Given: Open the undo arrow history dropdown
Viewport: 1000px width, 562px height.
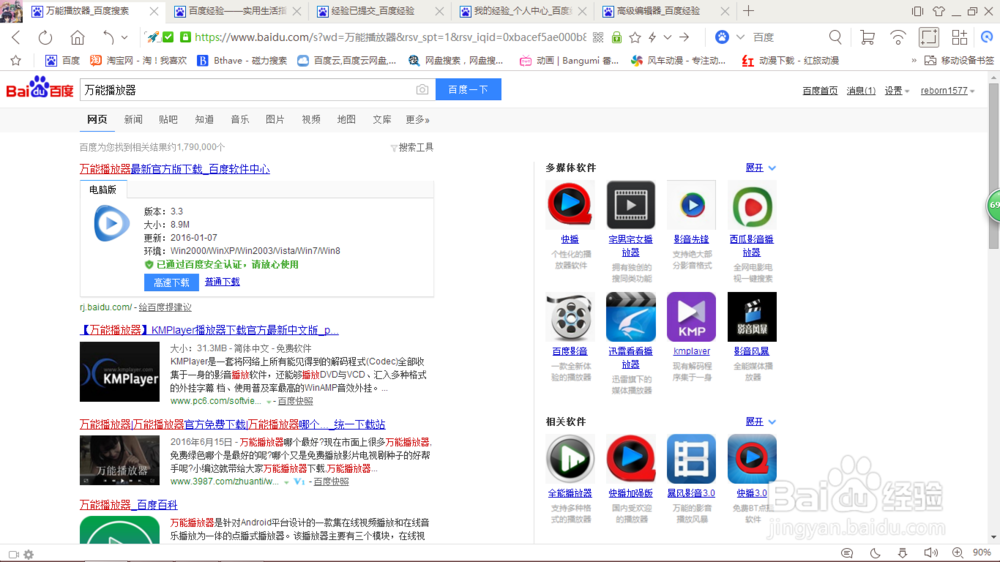Looking at the screenshot, I should pyautogui.click(x=124, y=38).
